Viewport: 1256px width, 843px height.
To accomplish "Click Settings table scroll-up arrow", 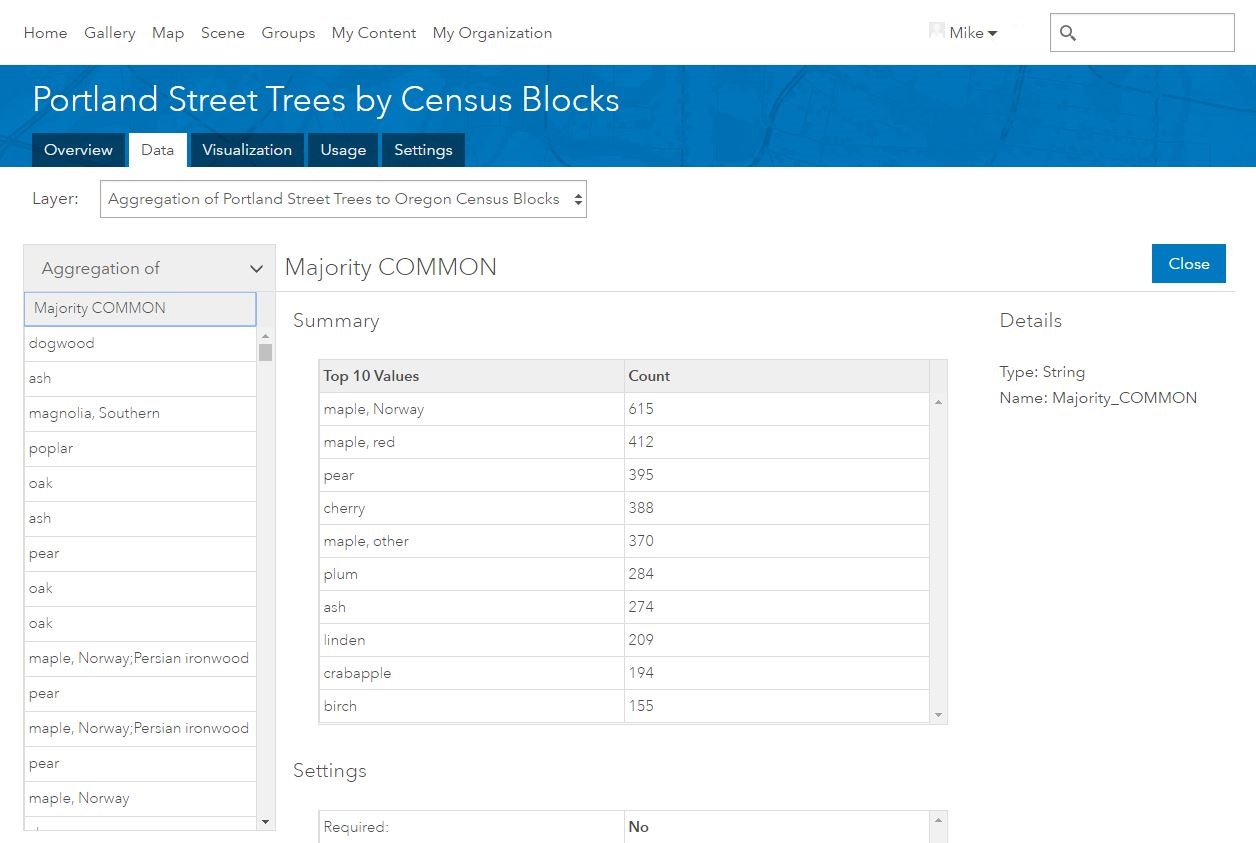I will (938, 821).
